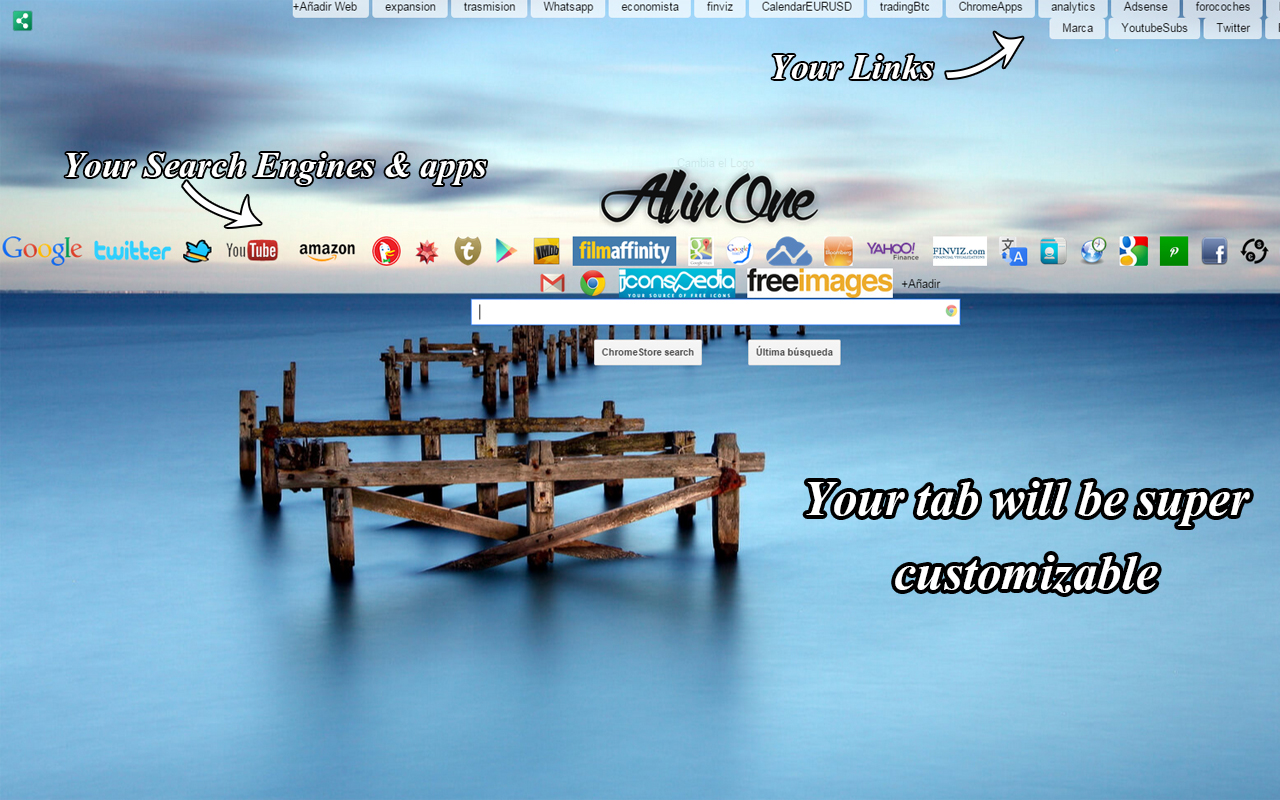Choose the Iconspedia search engine

[x=677, y=283]
